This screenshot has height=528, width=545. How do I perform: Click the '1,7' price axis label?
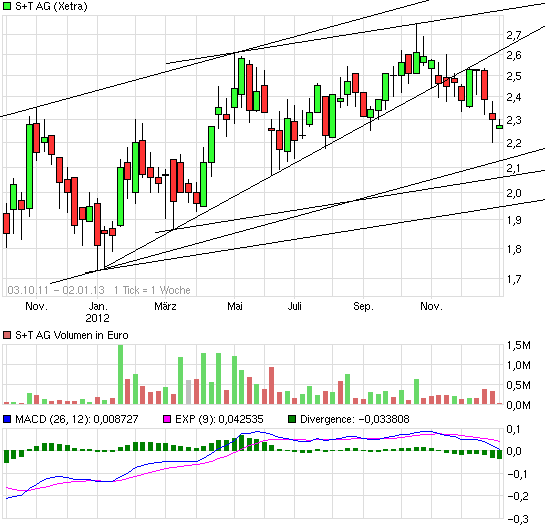[x=514, y=279]
